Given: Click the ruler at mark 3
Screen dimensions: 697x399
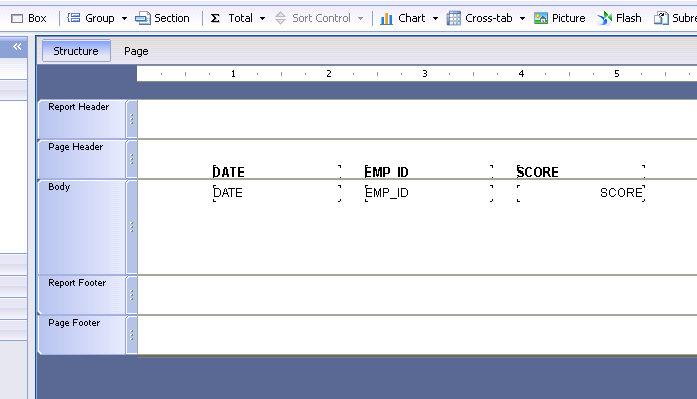Looking at the screenshot, I should click(x=425, y=74).
